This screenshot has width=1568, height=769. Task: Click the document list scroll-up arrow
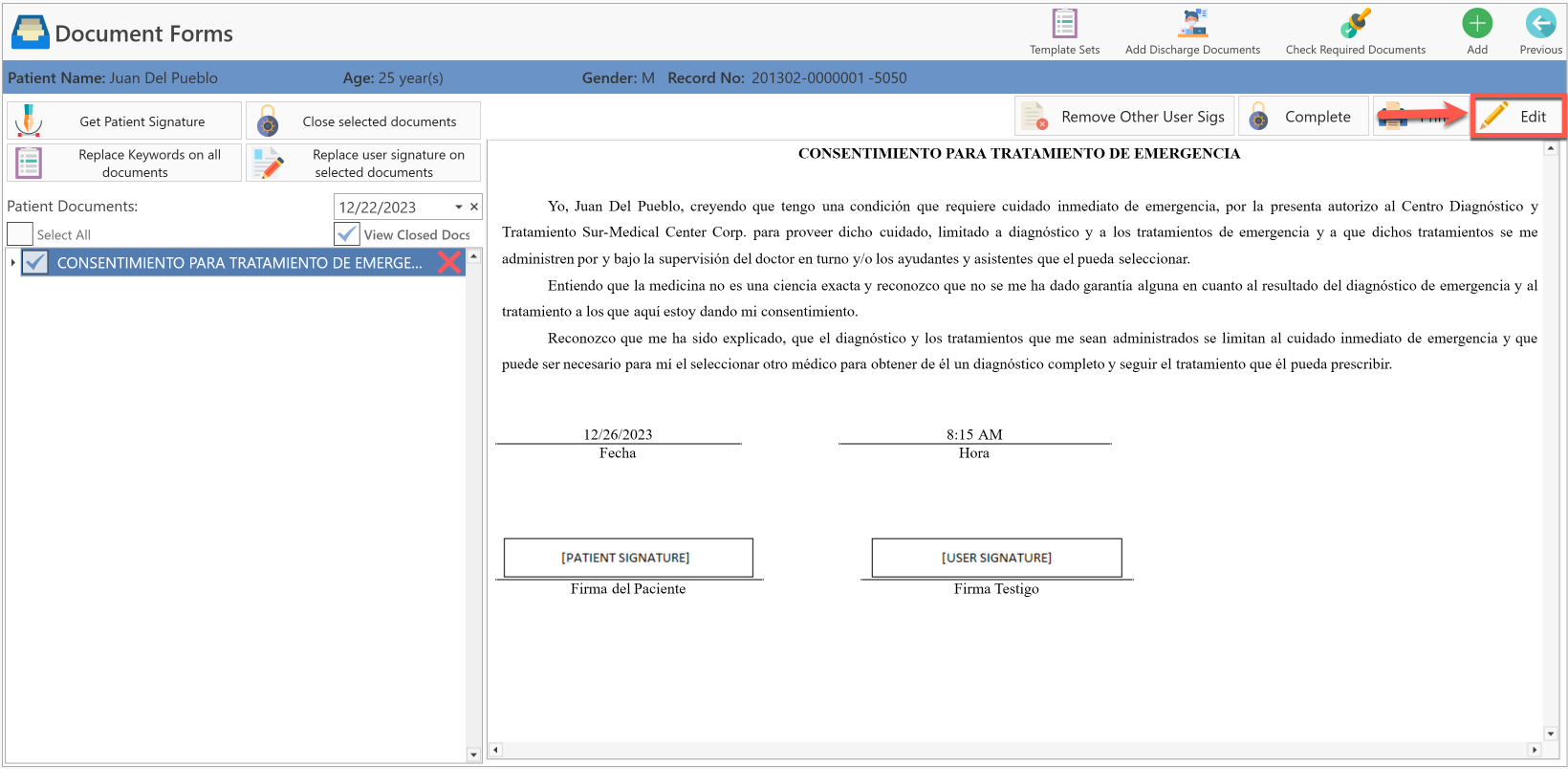point(473,257)
